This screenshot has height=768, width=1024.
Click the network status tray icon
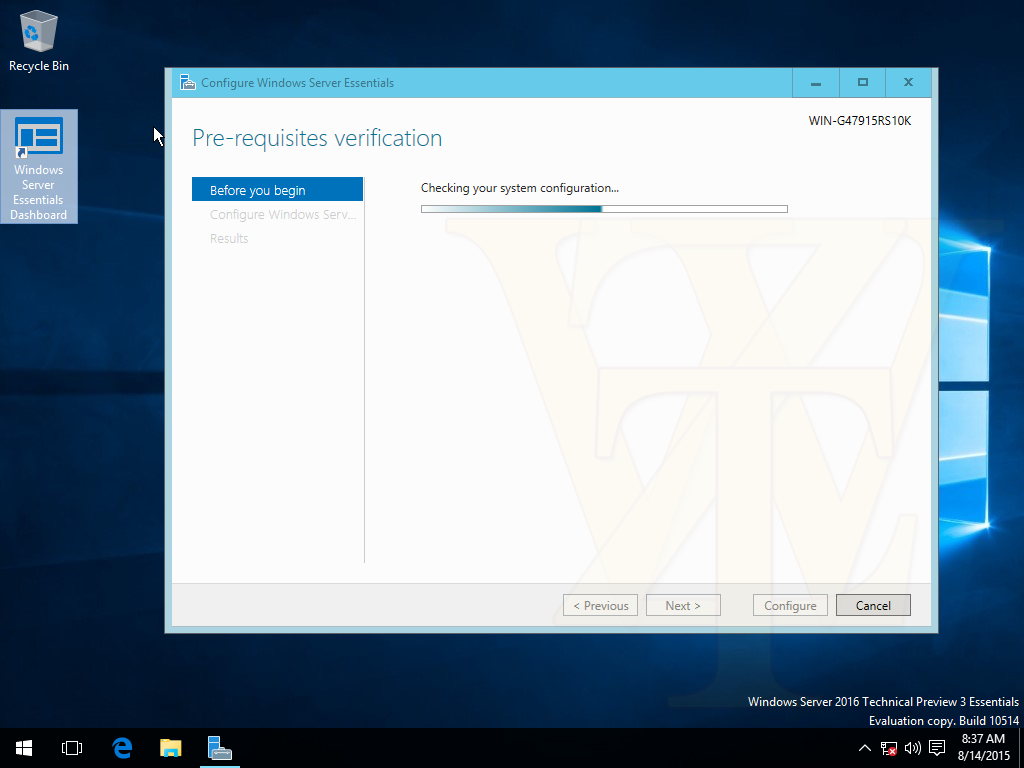click(x=889, y=748)
